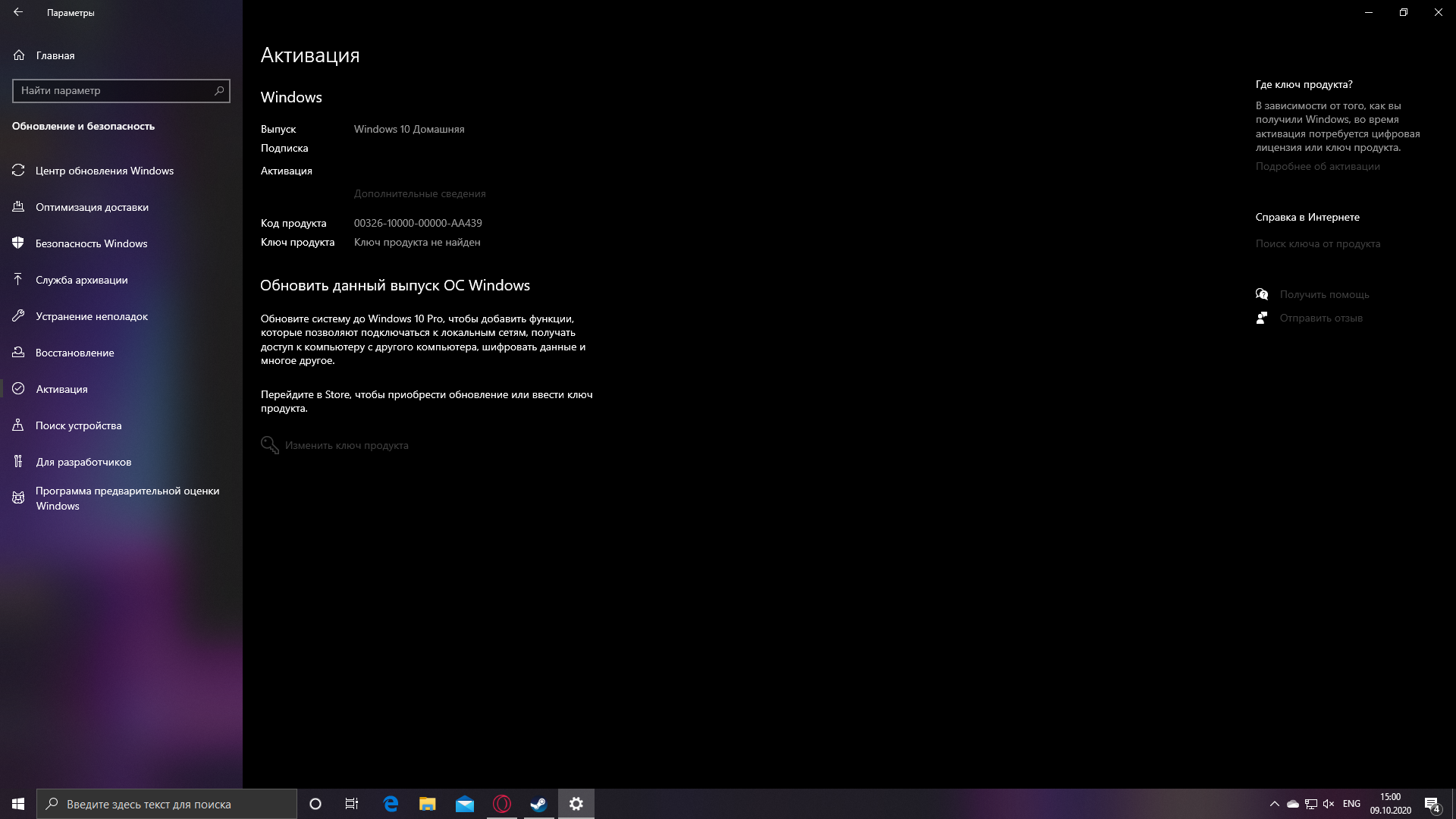Click the get help chat icon
This screenshot has width=1456, height=819.
[1262, 294]
